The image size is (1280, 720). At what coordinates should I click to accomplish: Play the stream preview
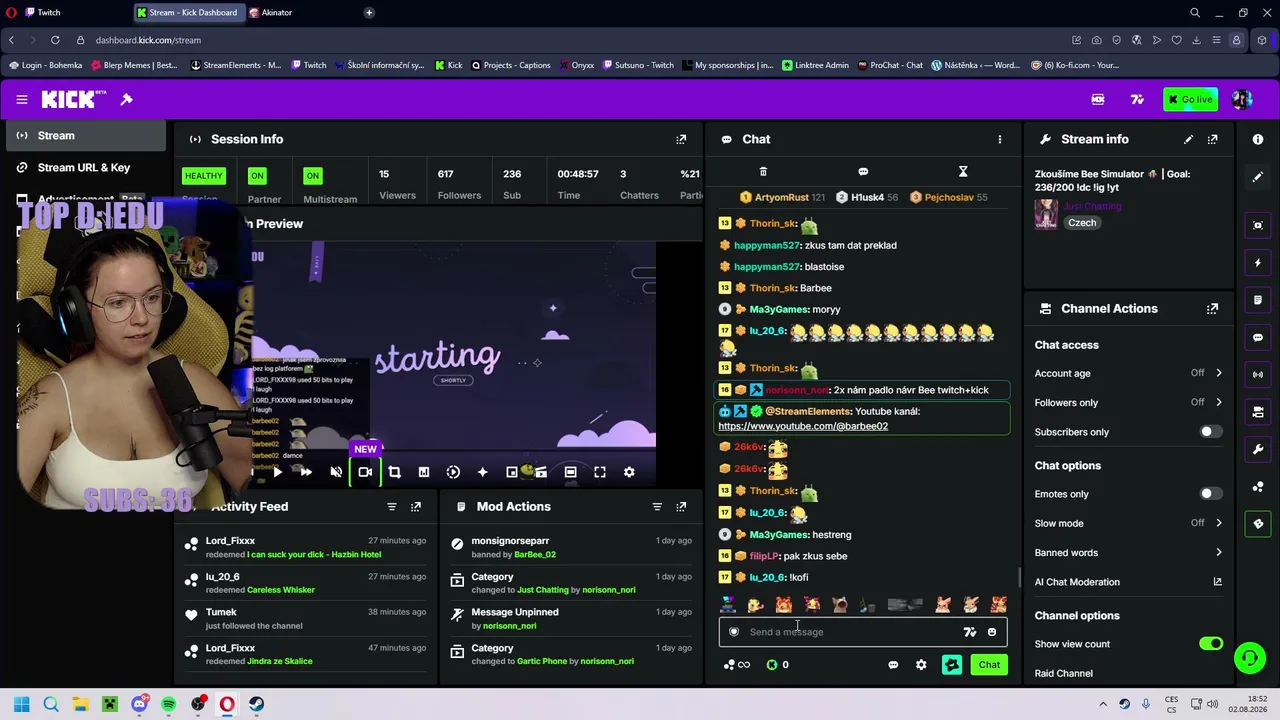tap(277, 472)
